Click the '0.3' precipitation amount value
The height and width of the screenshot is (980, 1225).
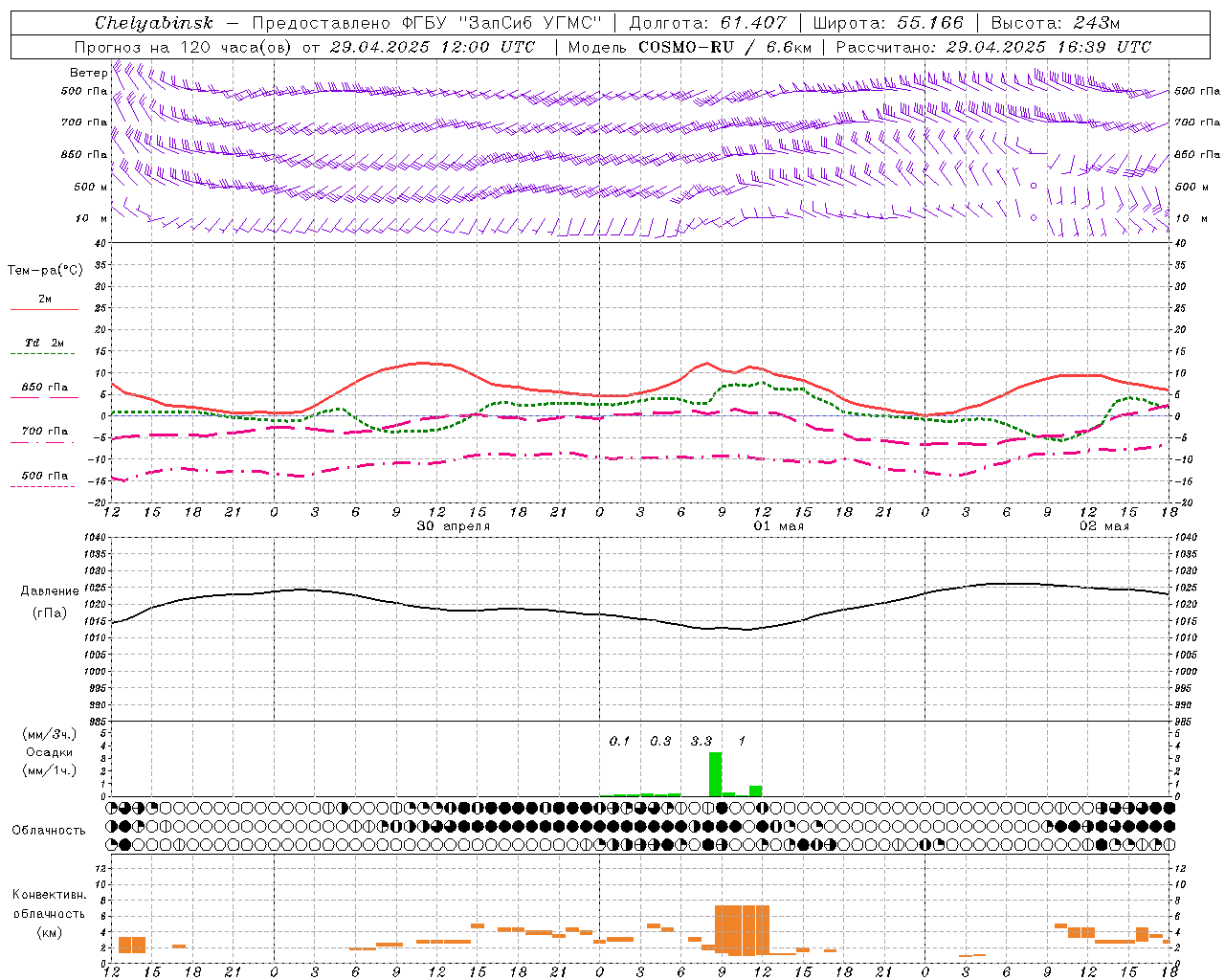tap(660, 741)
